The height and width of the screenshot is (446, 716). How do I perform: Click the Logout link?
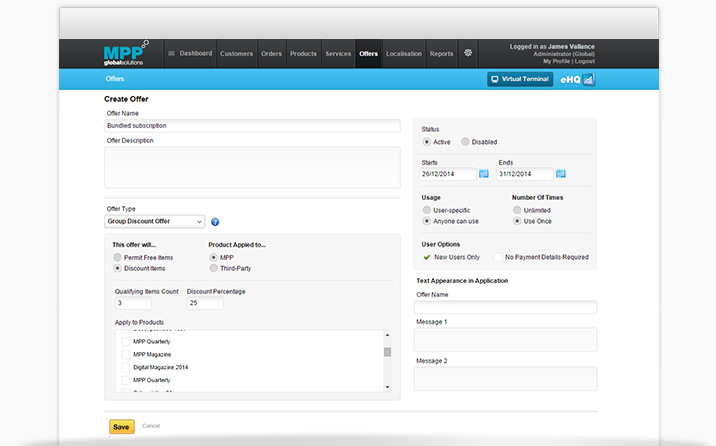[584, 61]
